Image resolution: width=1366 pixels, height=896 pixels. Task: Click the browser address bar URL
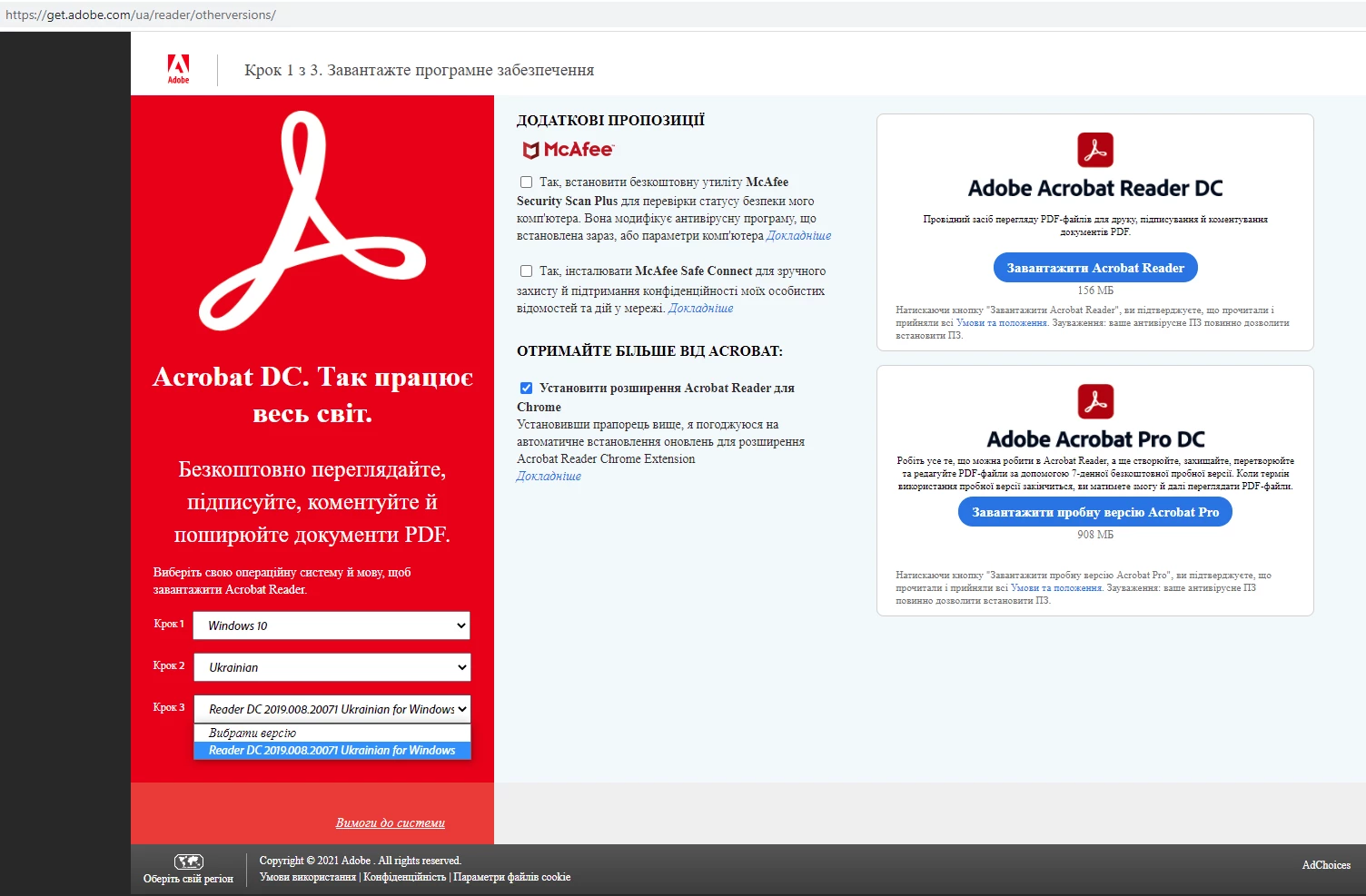(141, 15)
